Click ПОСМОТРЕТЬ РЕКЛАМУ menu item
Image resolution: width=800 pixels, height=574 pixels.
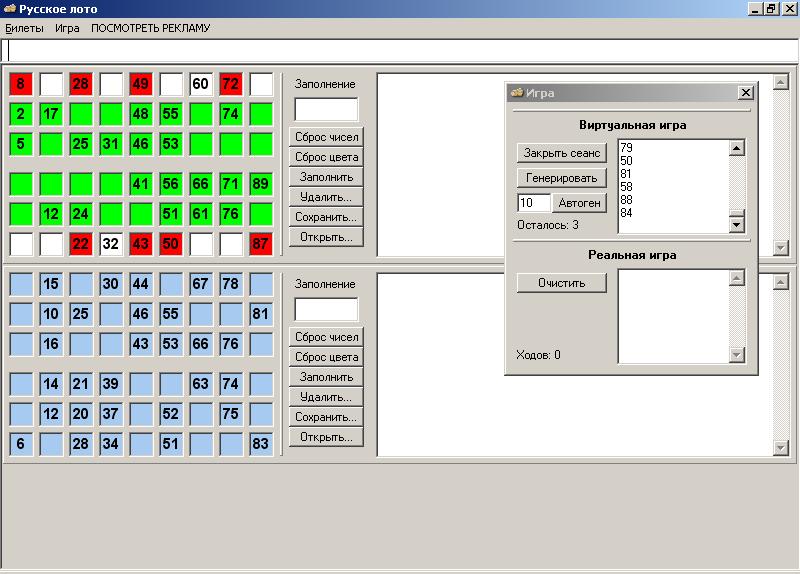[x=150, y=28]
